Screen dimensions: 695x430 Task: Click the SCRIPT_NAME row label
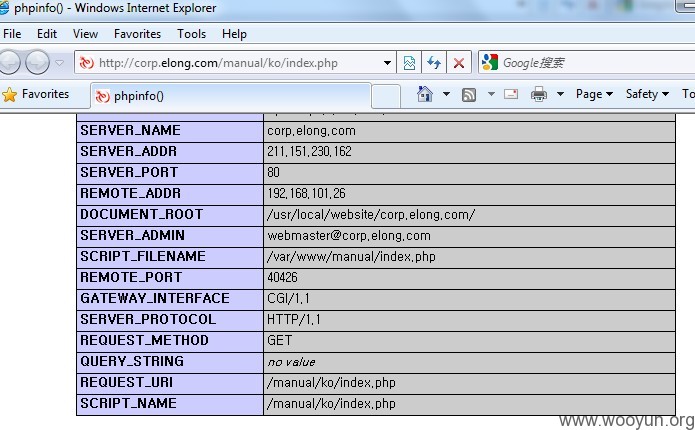pyautogui.click(x=129, y=403)
